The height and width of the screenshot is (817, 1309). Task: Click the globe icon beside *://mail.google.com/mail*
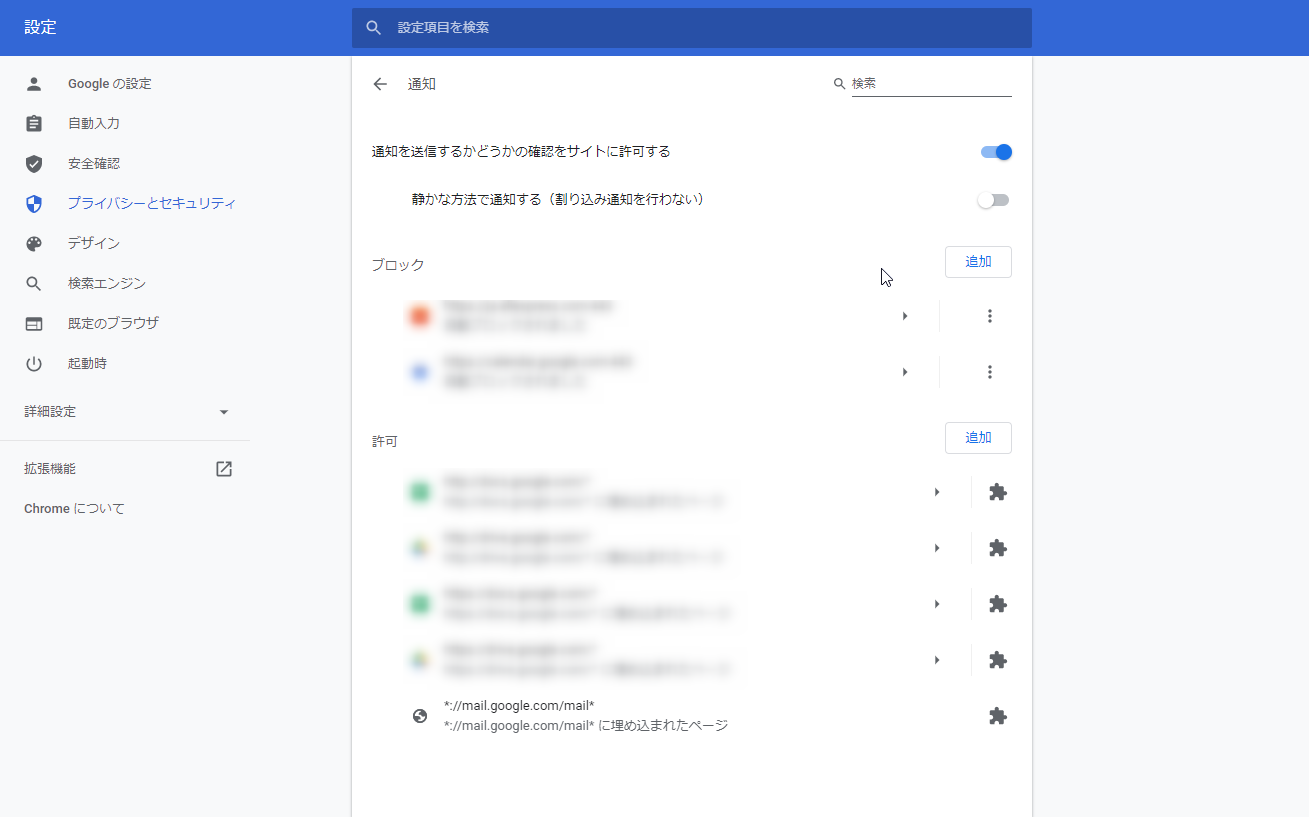[x=420, y=716]
